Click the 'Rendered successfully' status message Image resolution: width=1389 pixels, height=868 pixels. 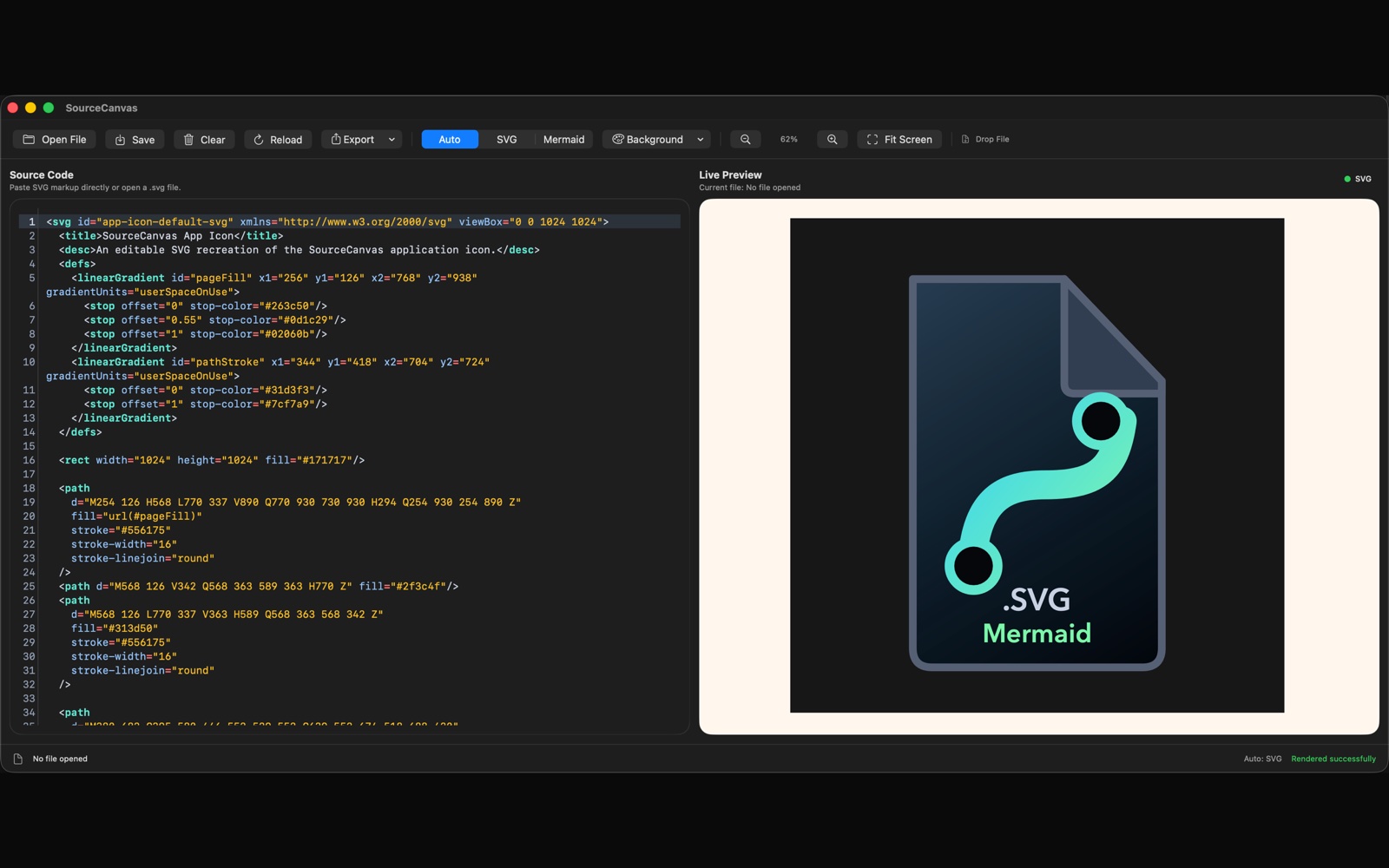pos(1333,759)
